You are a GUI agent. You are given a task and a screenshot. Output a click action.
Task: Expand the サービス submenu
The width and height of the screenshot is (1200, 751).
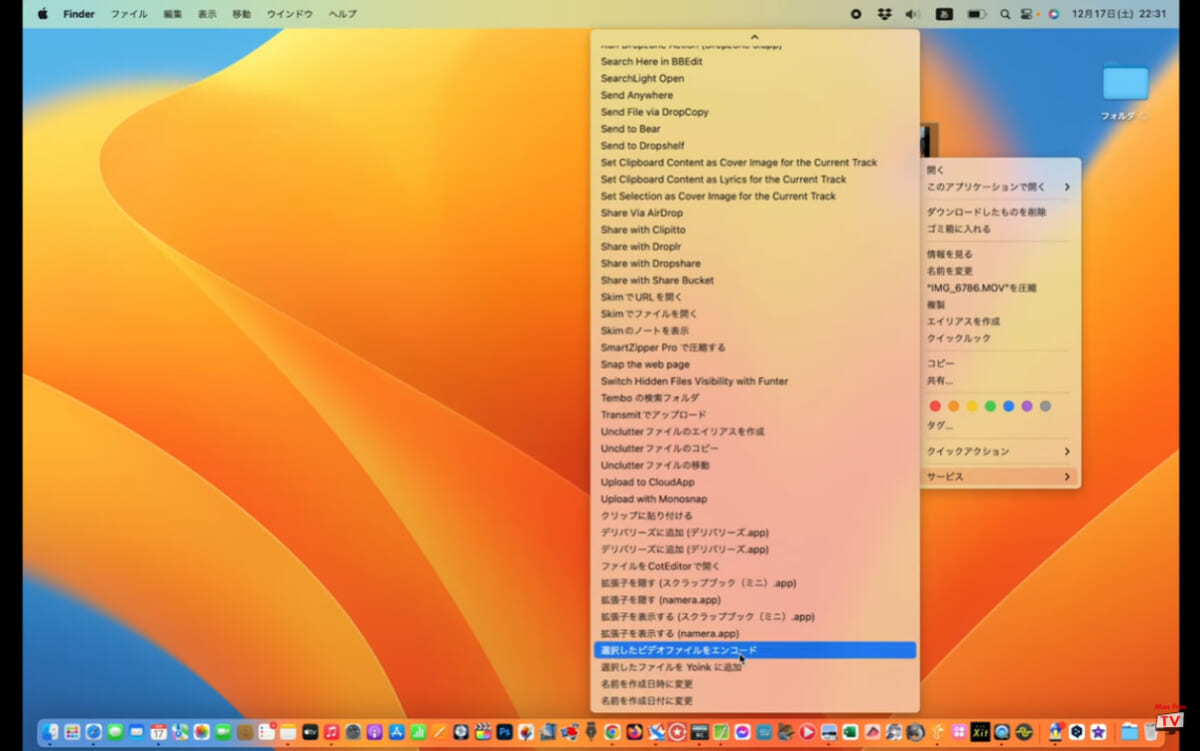pyautogui.click(x=1000, y=477)
